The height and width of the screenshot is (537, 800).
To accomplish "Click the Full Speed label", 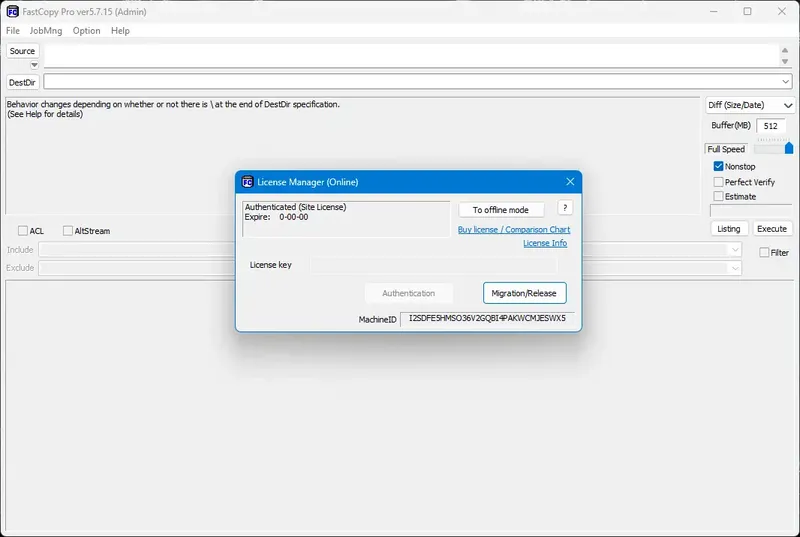I will 726,149.
